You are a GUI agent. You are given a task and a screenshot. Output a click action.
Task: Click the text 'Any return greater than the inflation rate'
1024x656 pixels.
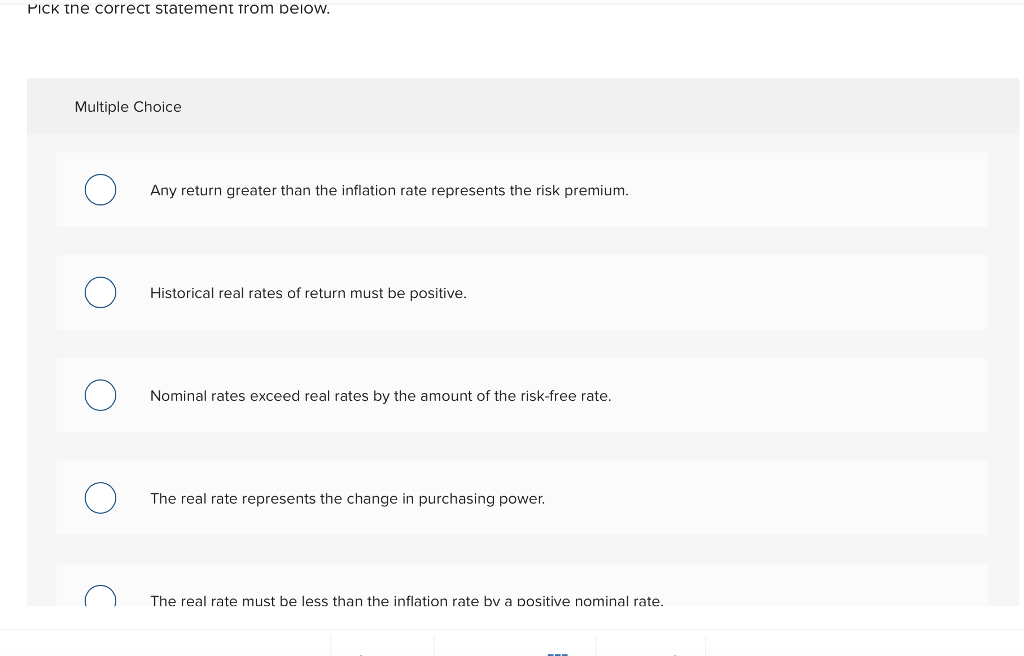click(x=389, y=190)
